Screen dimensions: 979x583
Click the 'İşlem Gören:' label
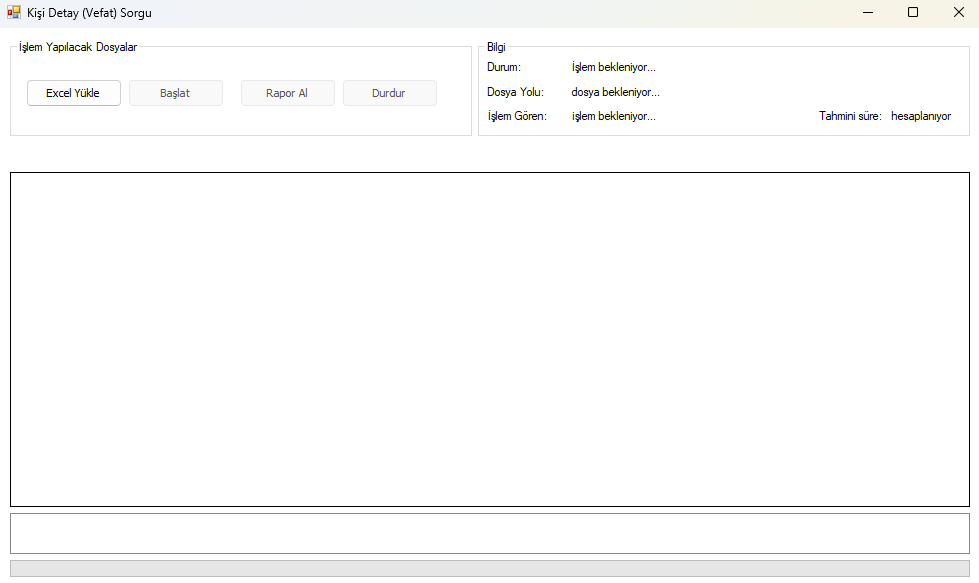tap(517, 117)
